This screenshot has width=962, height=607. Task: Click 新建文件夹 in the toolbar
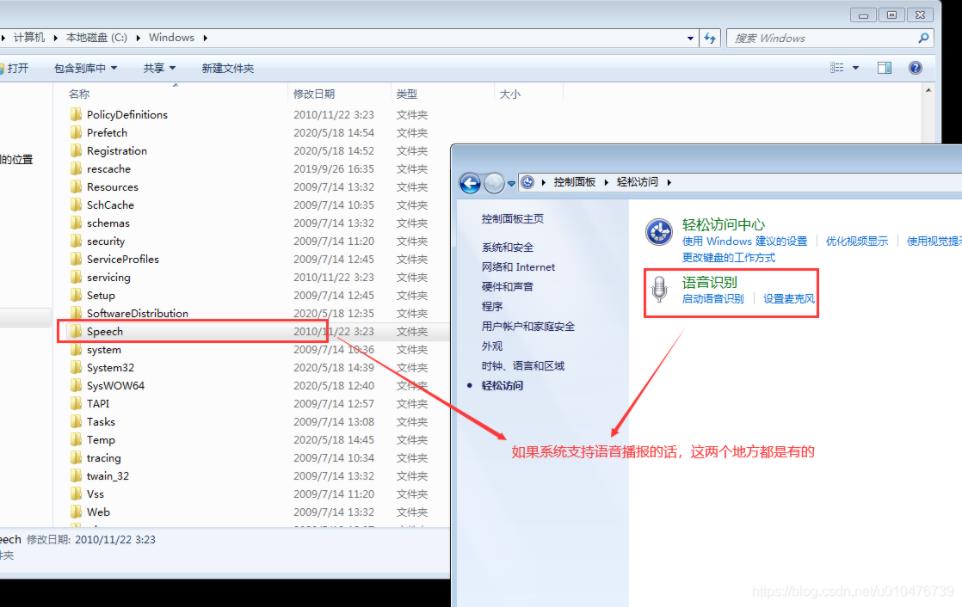tap(227, 68)
